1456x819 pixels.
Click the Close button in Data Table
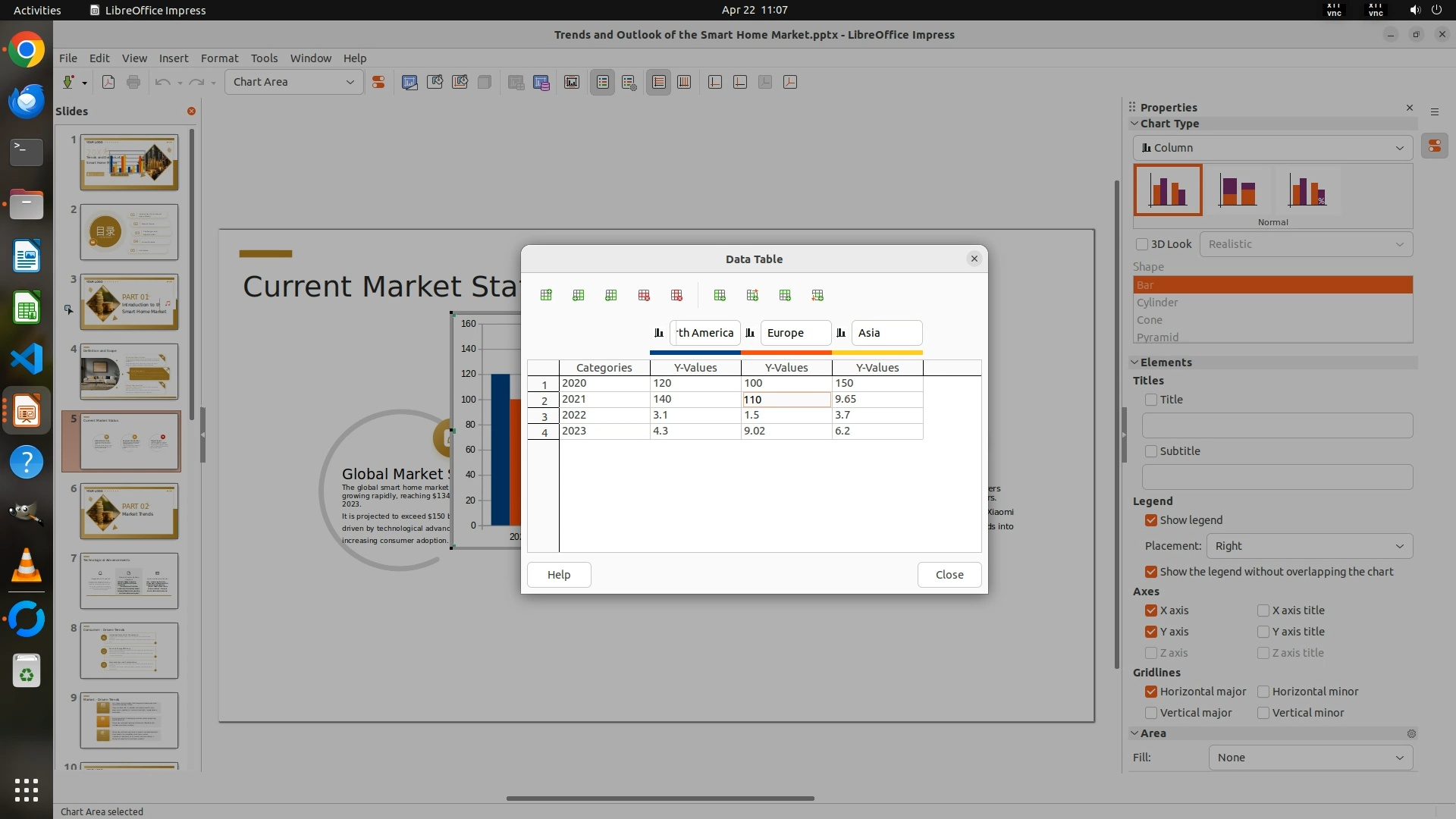pos(949,575)
